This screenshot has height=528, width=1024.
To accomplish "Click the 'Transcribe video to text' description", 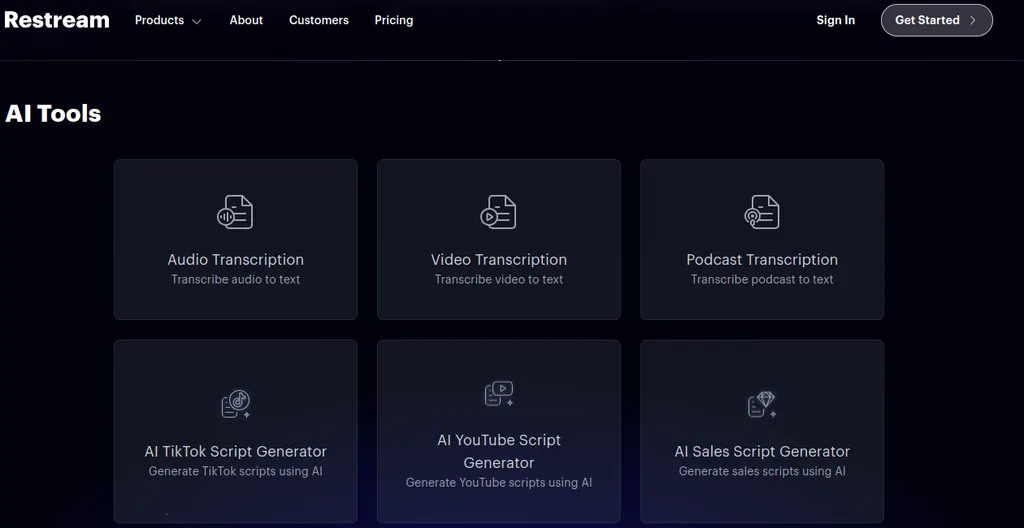I will pos(499,280).
